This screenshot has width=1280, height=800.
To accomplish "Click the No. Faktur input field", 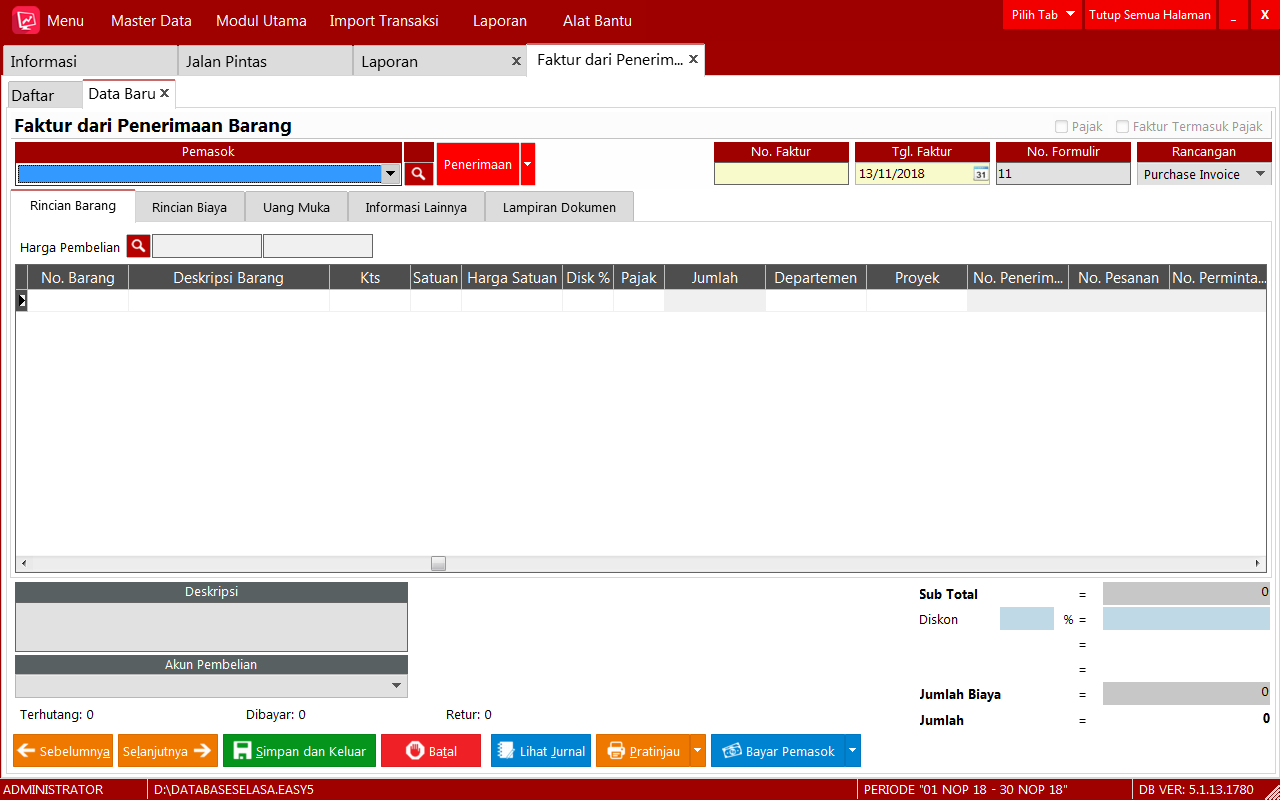I will coord(781,174).
